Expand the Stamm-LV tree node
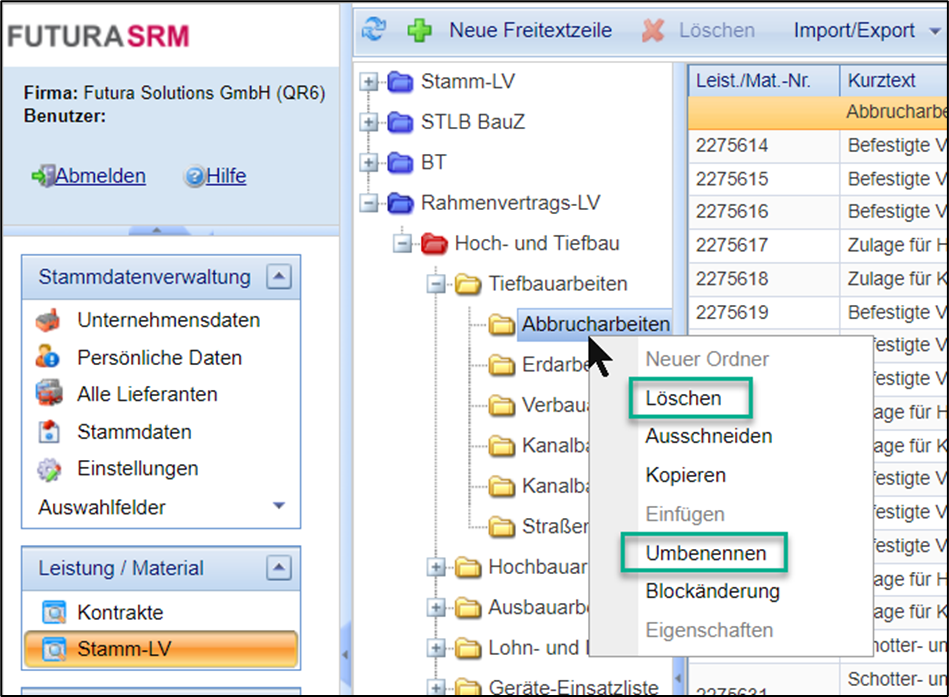 click(370, 82)
